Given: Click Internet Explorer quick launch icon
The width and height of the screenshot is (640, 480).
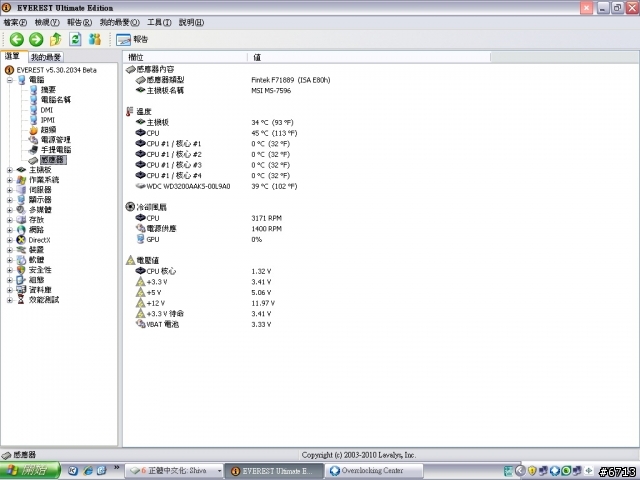Looking at the screenshot, I should click(87, 471).
